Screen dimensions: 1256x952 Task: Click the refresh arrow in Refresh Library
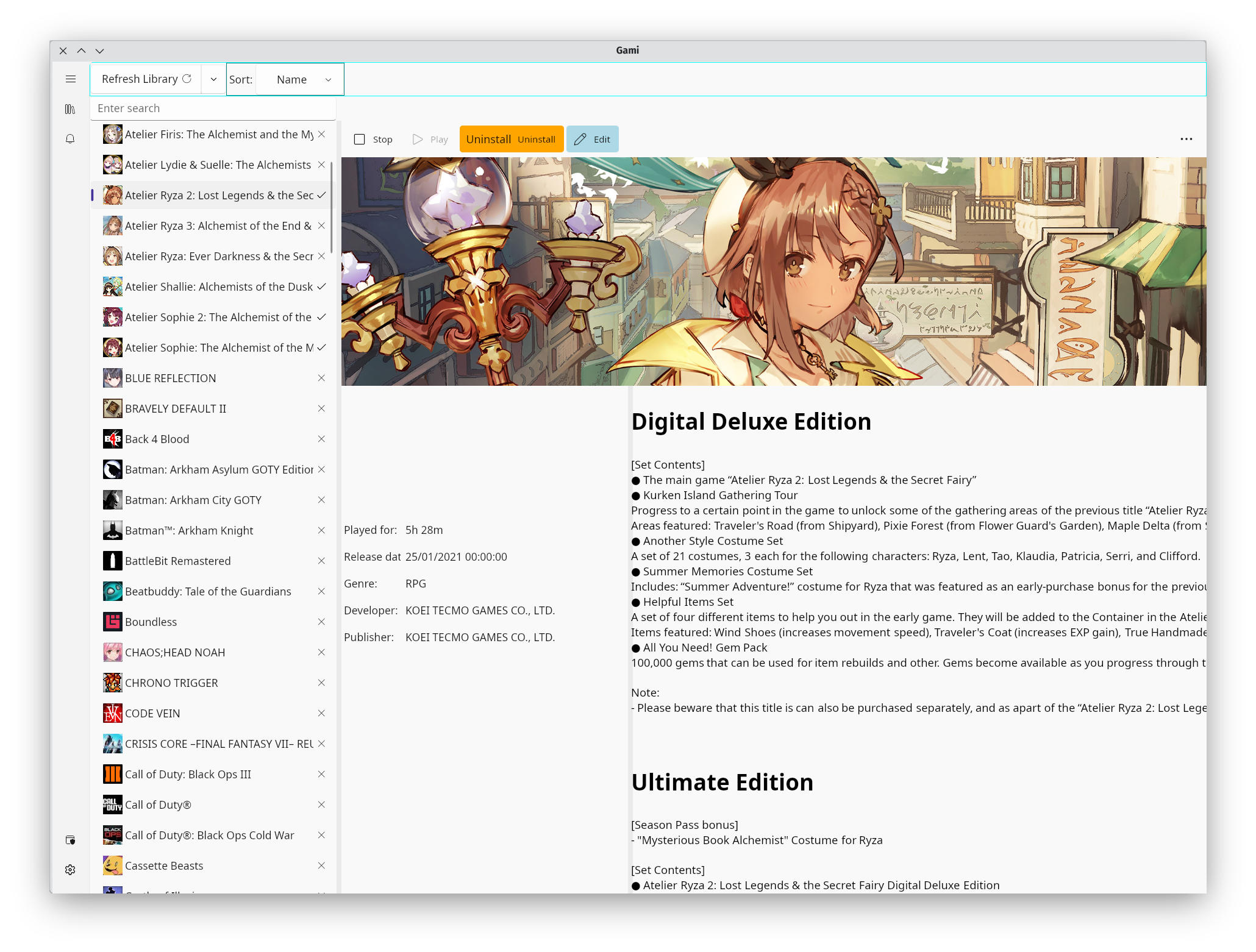[186, 79]
